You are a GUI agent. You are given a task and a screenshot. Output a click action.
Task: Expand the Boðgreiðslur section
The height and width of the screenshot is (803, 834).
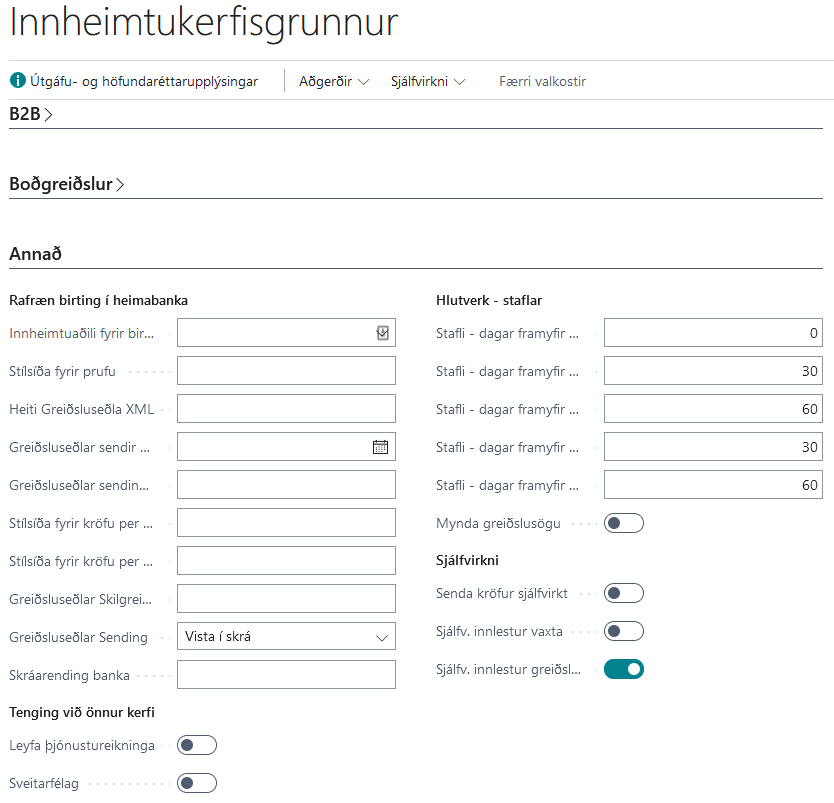(67, 184)
